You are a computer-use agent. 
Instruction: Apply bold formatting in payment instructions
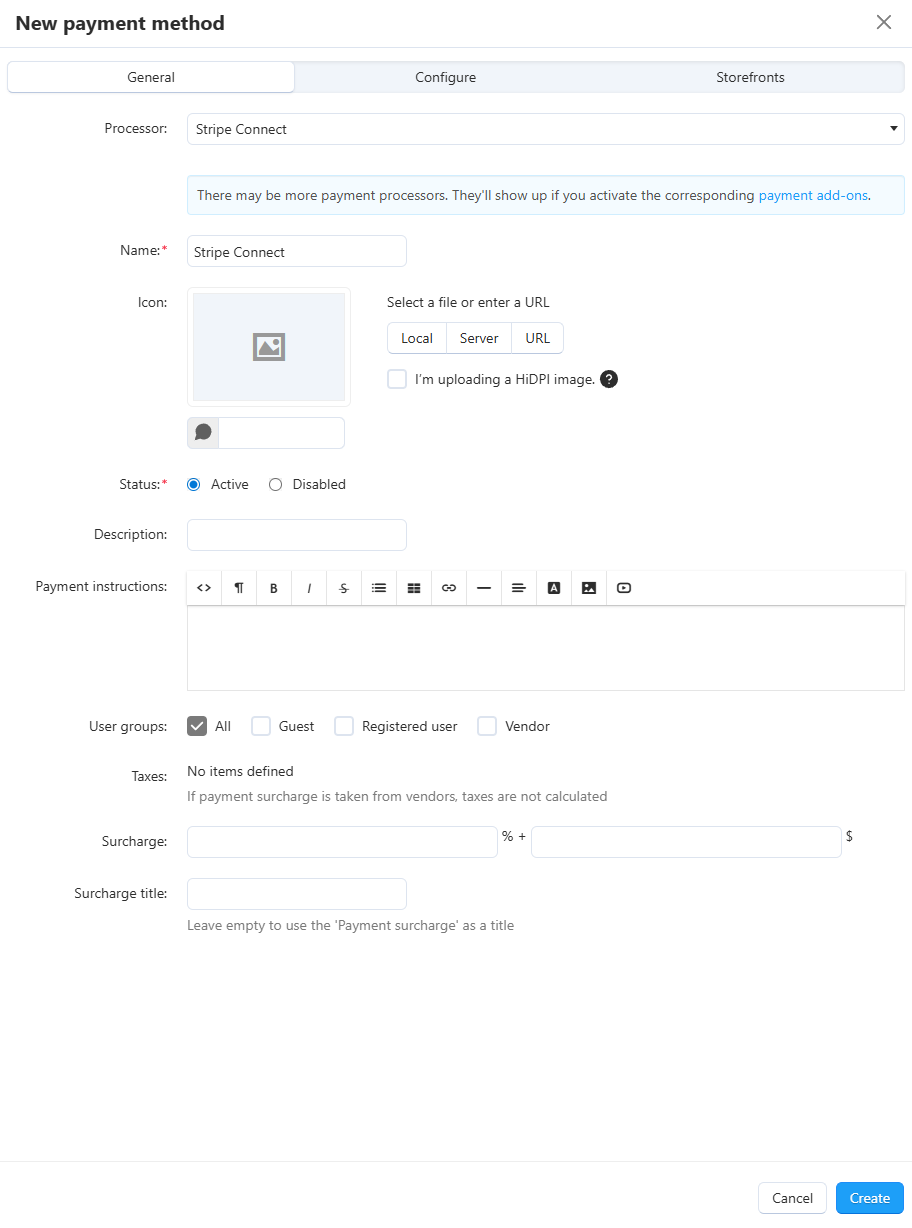[x=274, y=588]
